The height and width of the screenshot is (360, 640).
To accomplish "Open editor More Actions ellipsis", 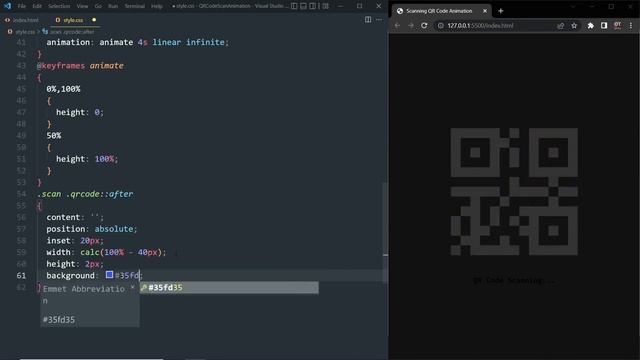I will (x=379, y=20).
